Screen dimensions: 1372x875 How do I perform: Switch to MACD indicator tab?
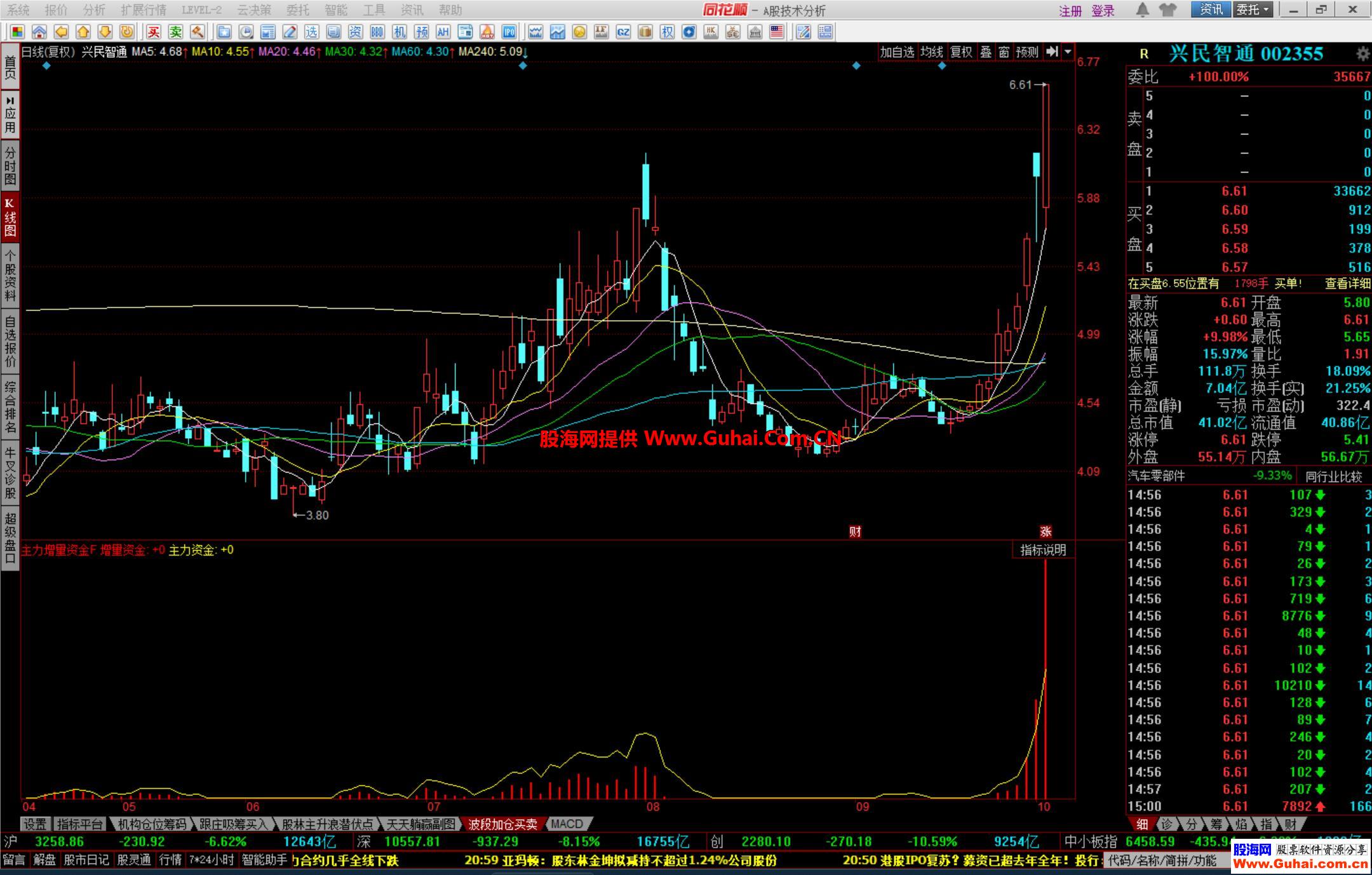click(567, 824)
